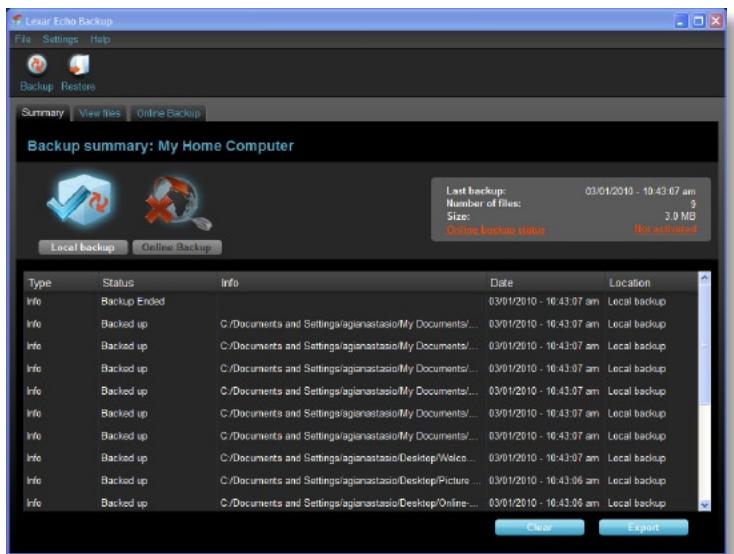Click the log scrollbar down arrow

[704, 505]
